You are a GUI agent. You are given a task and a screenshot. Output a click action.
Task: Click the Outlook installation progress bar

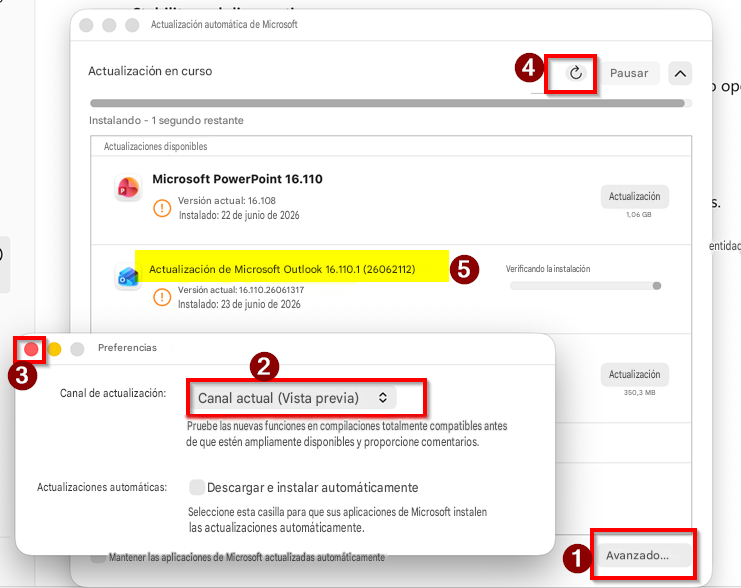tap(586, 285)
